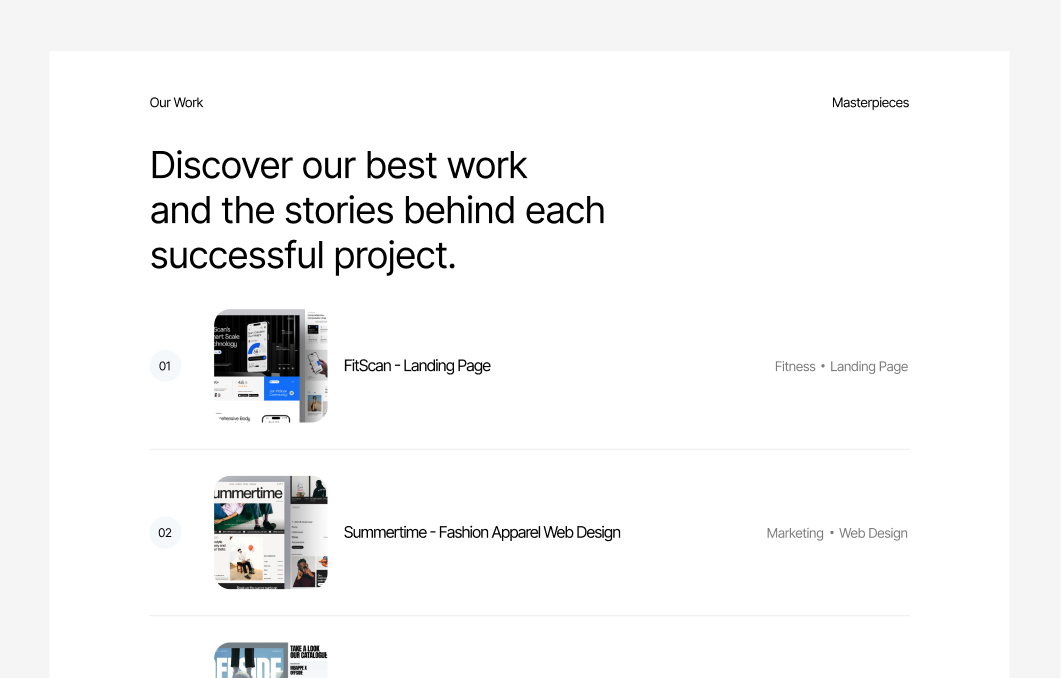Click the Discover our best work heading
The image size is (1061, 678).
pos(377,210)
